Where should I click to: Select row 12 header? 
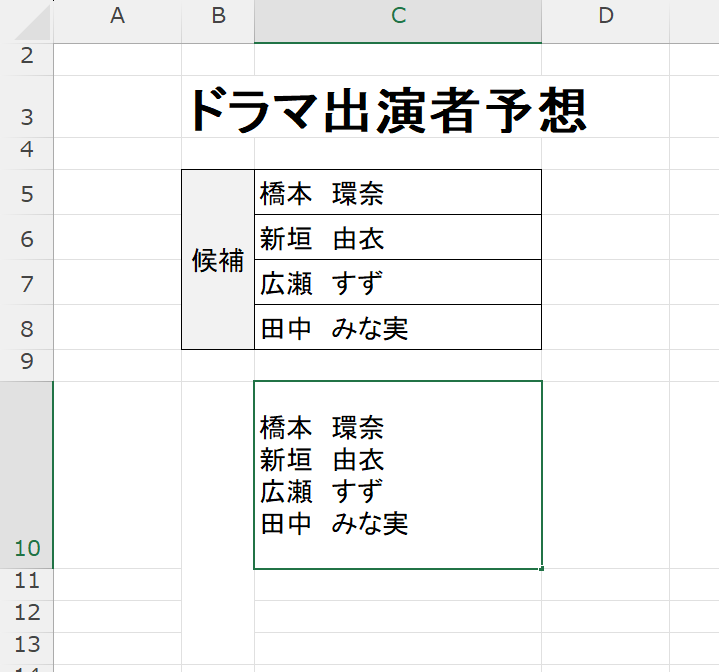coord(26,611)
